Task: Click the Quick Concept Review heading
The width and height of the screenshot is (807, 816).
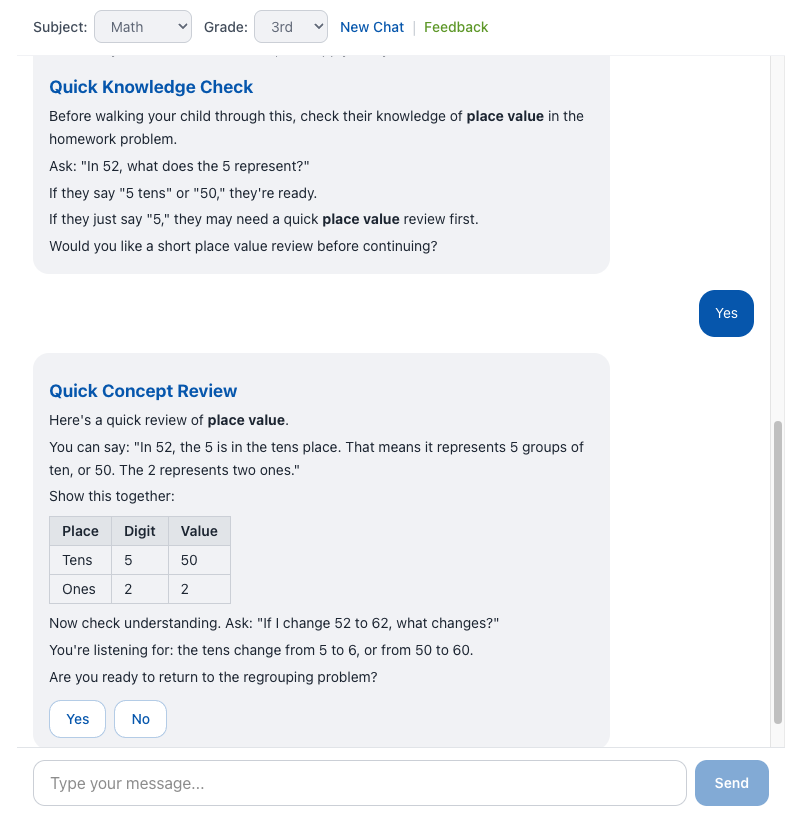Action: click(x=143, y=391)
